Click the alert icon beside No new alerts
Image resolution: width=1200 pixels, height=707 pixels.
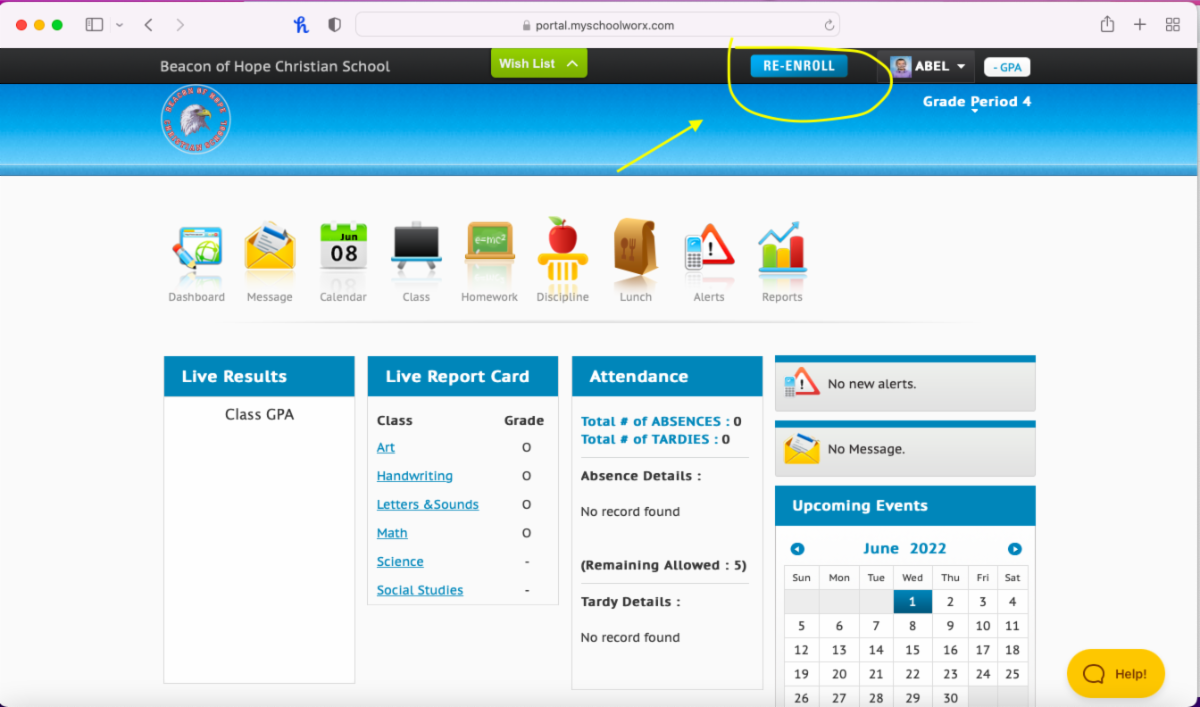point(802,383)
